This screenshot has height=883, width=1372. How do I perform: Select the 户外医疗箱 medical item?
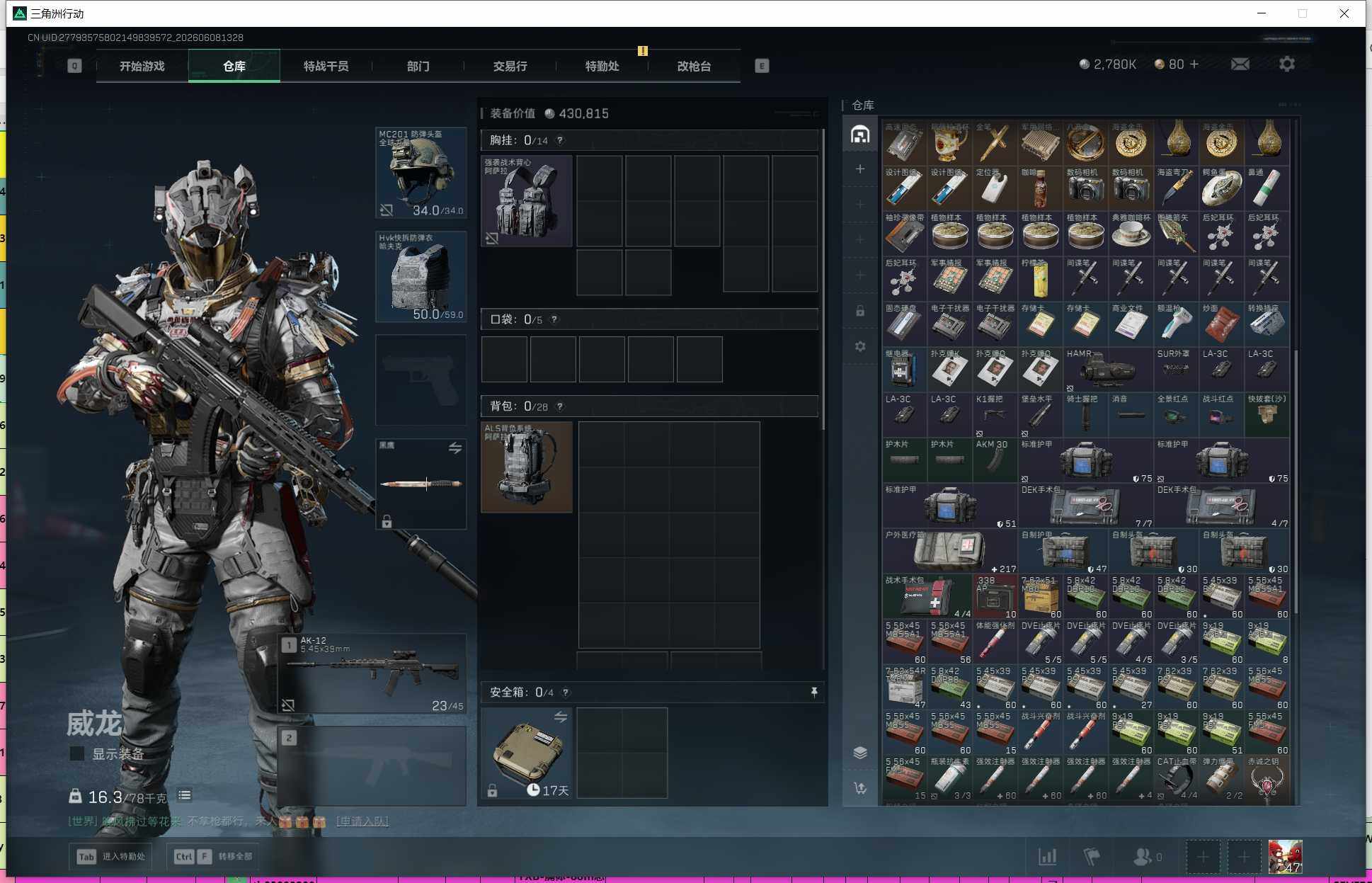click(950, 551)
